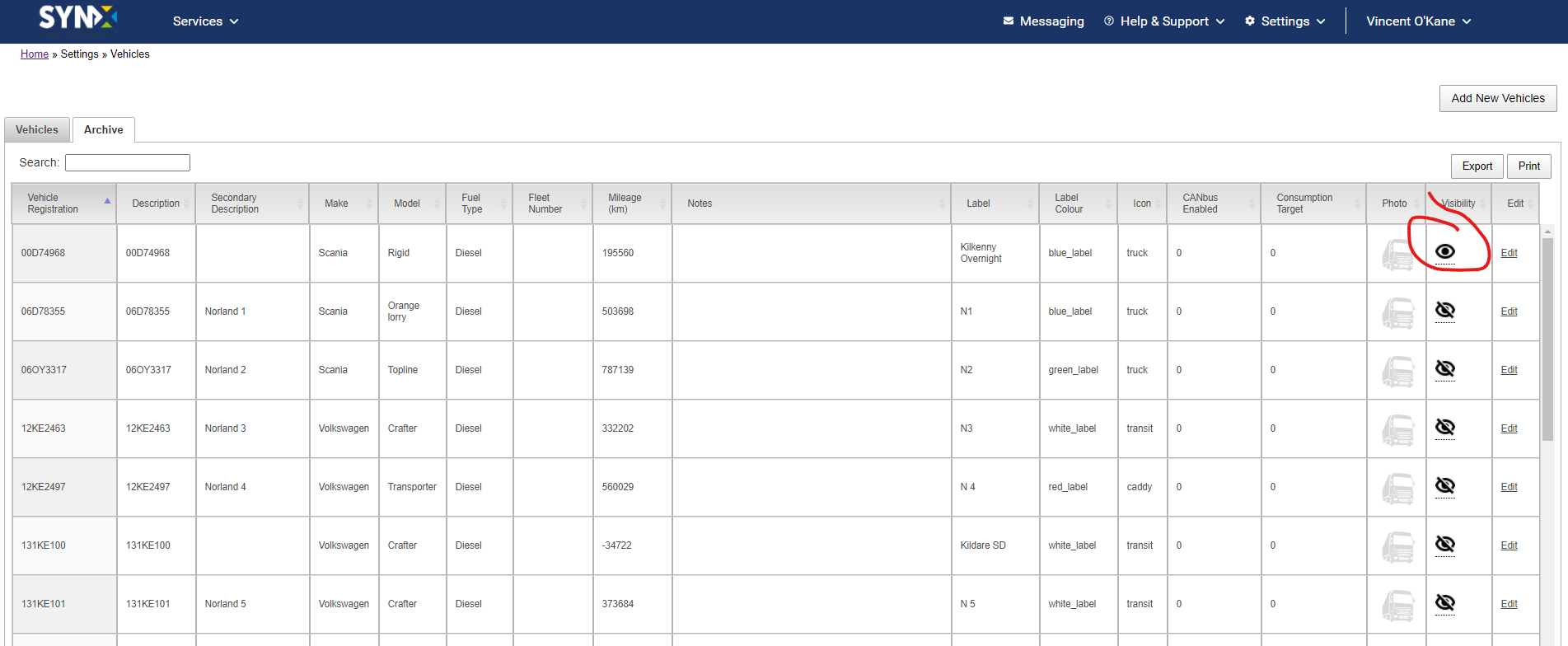Sort by CANbus Enabled column
The image size is (1568, 646).
pyautogui.click(x=1214, y=204)
